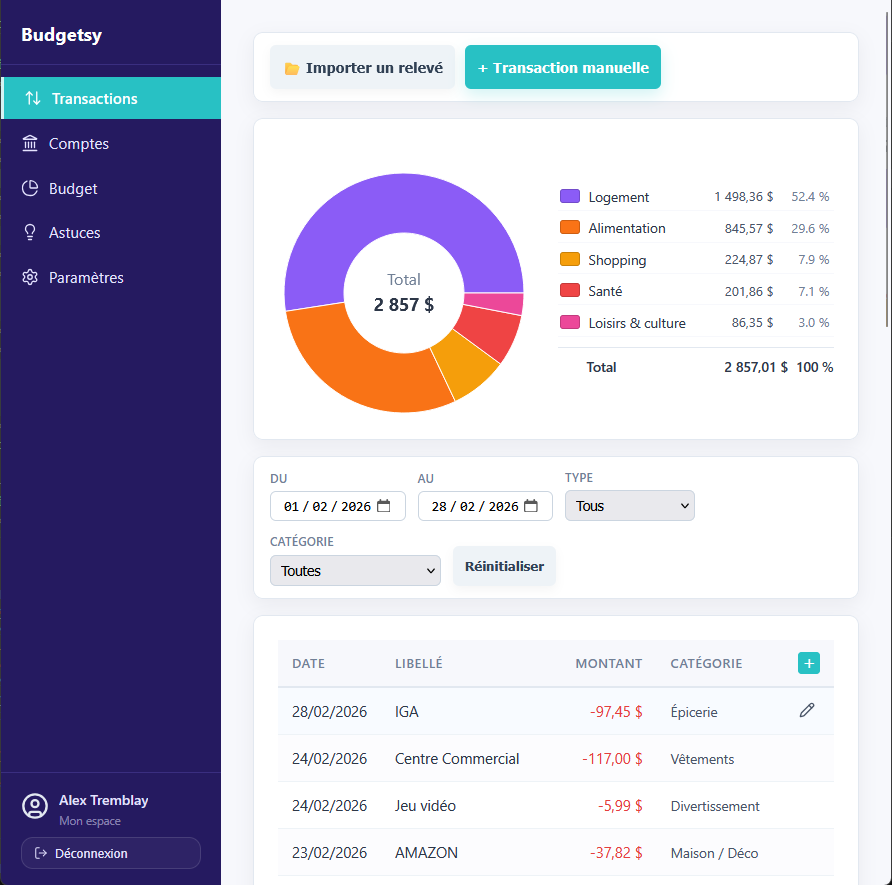This screenshot has width=892, height=885.
Task: Click the Alex Tremblay avatar icon
Action: coord(35,806)
